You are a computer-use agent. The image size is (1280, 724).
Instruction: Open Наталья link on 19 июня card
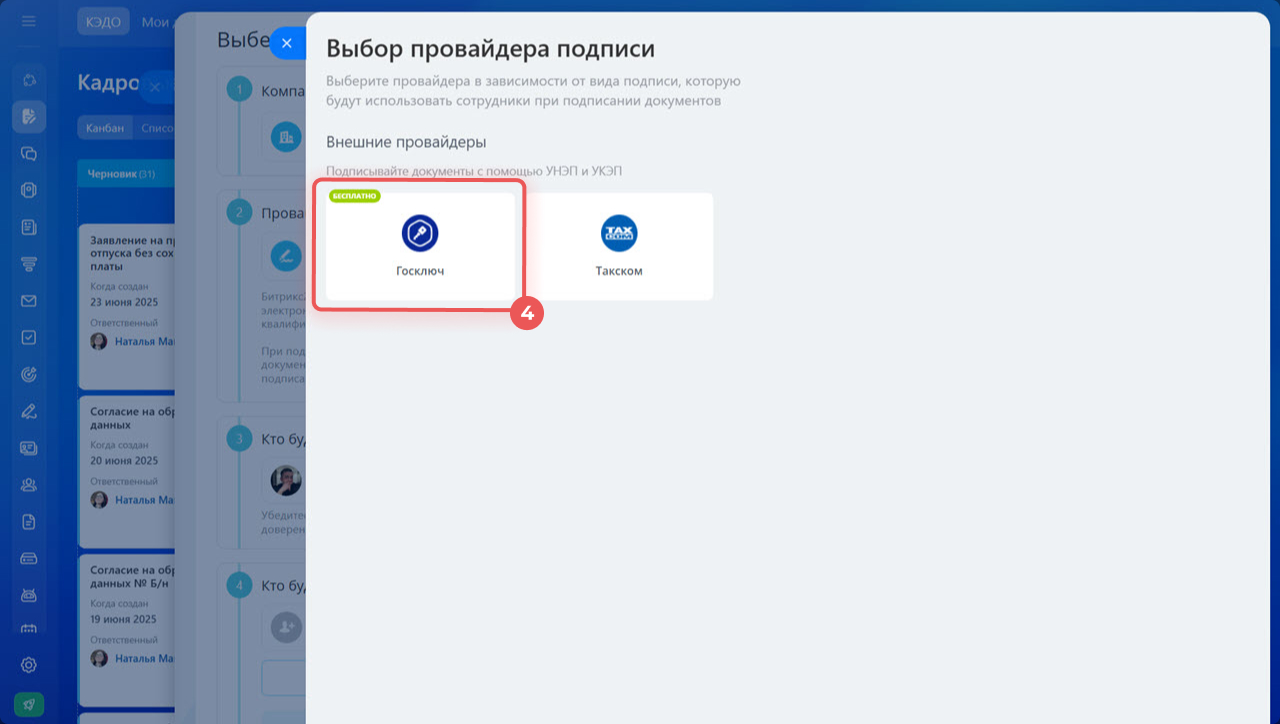coord(145,659)
